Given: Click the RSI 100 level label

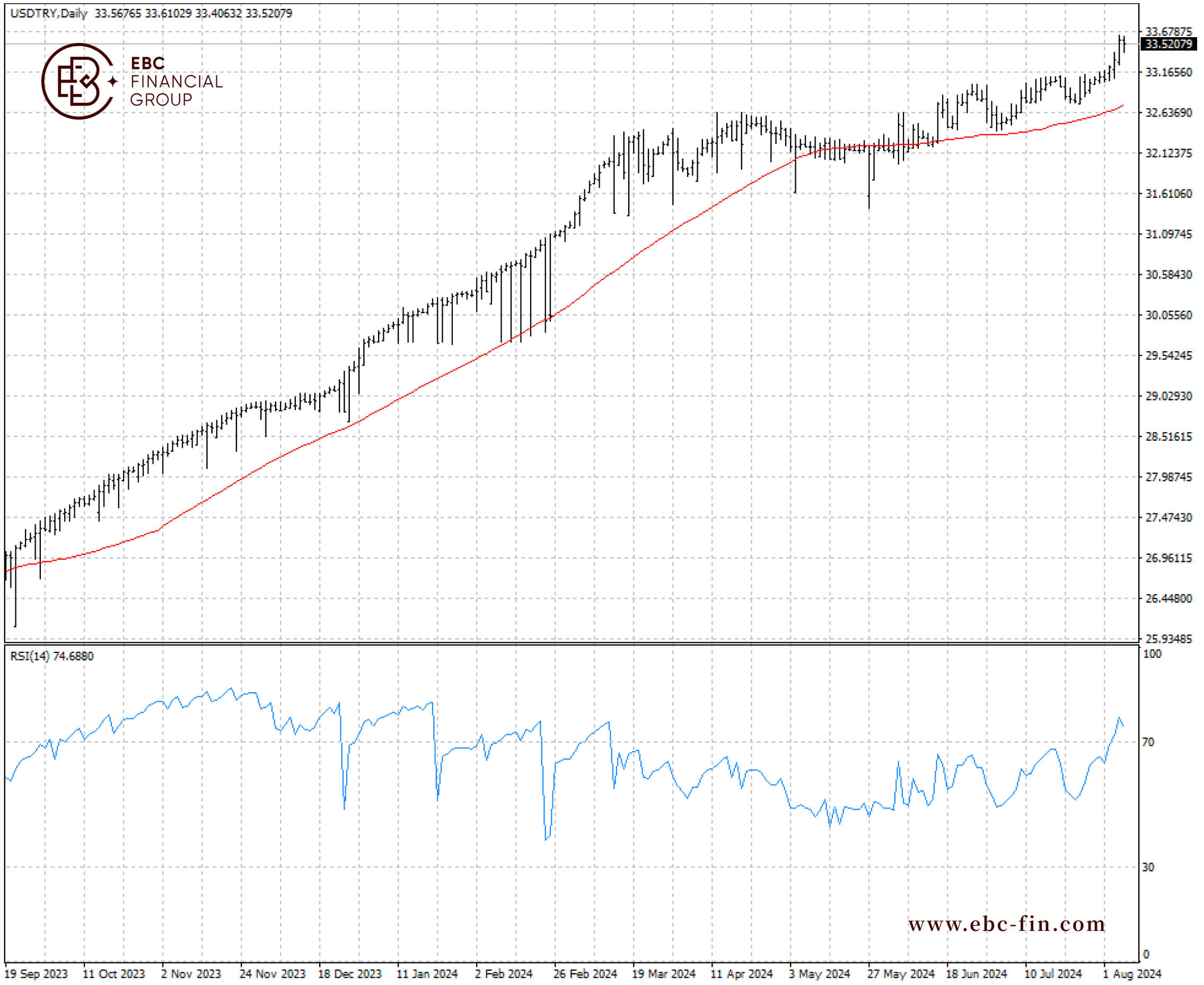Looking at the screenshot, I should click(x=1152, y=653).
